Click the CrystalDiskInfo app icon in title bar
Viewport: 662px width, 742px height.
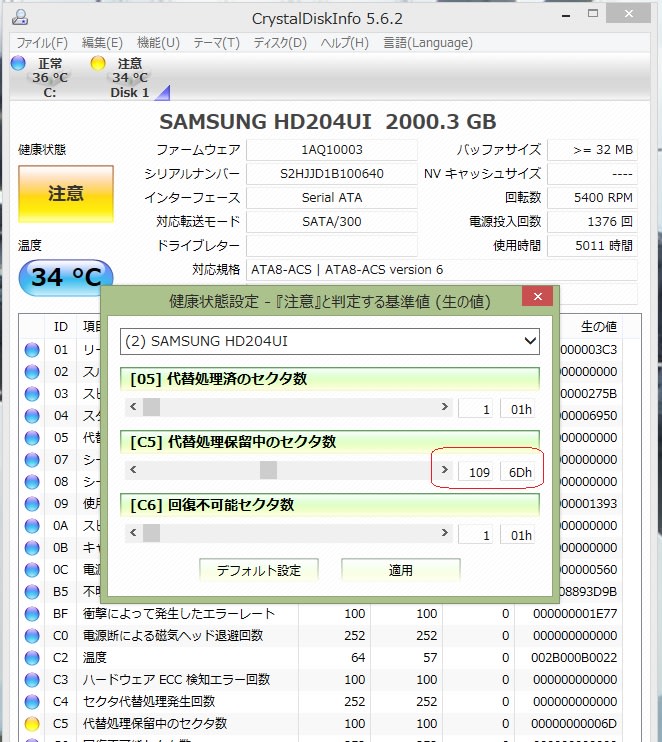(20, 17)
